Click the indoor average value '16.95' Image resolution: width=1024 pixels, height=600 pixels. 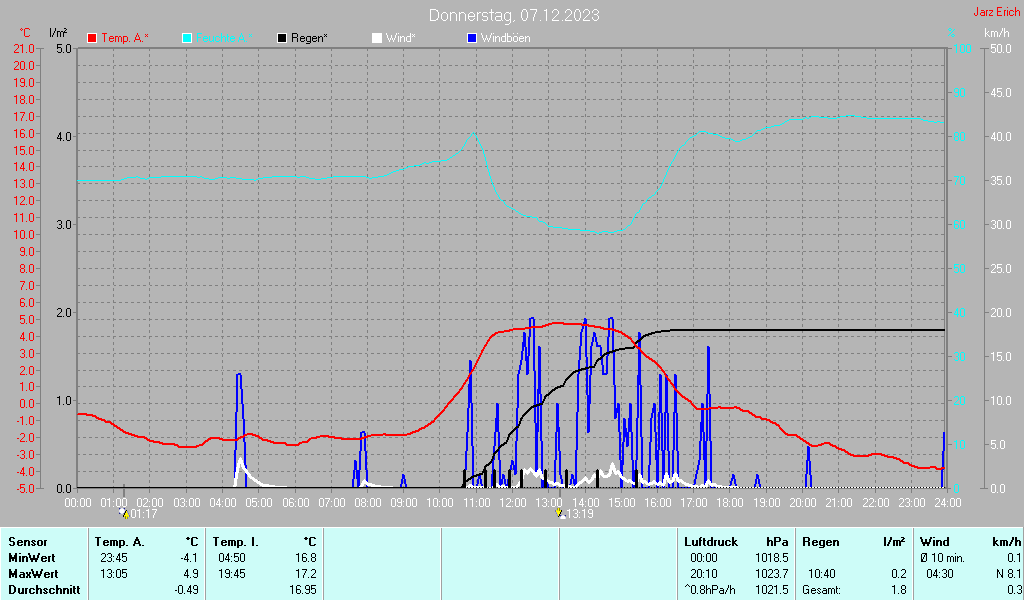(302, 590)
